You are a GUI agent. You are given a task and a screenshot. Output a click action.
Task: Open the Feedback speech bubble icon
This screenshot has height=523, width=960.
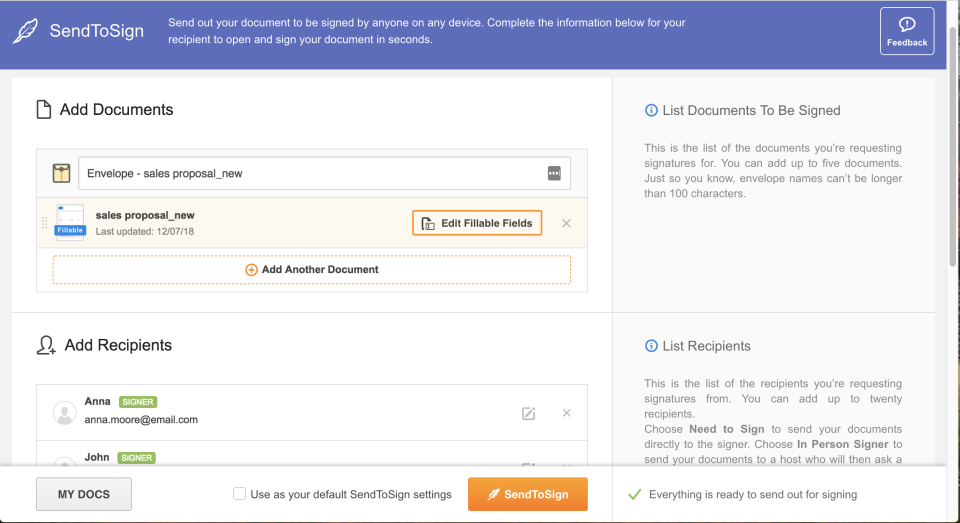click(907, 24)
